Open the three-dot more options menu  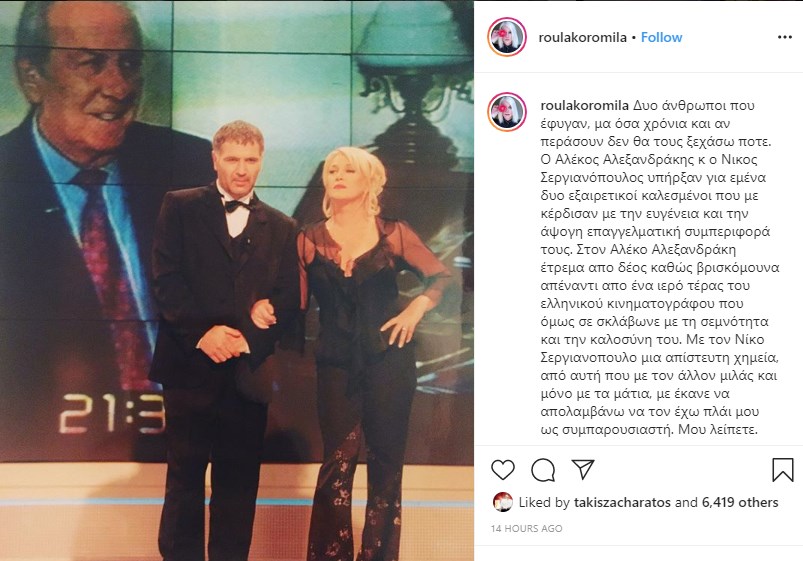pos(785,37)
